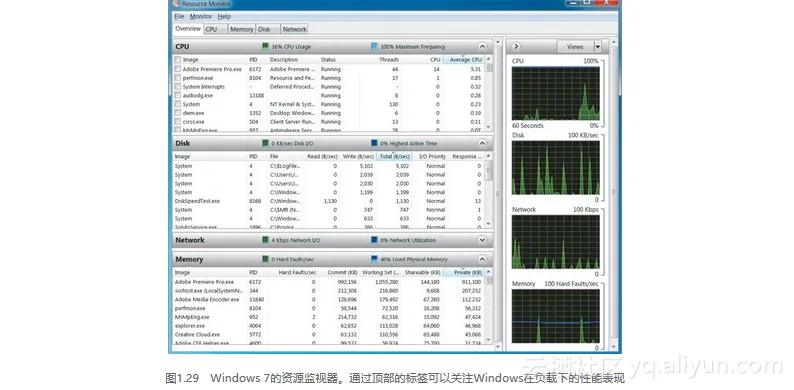Switch to the Memory tab
794x390 pixels.
coord(241,29)
